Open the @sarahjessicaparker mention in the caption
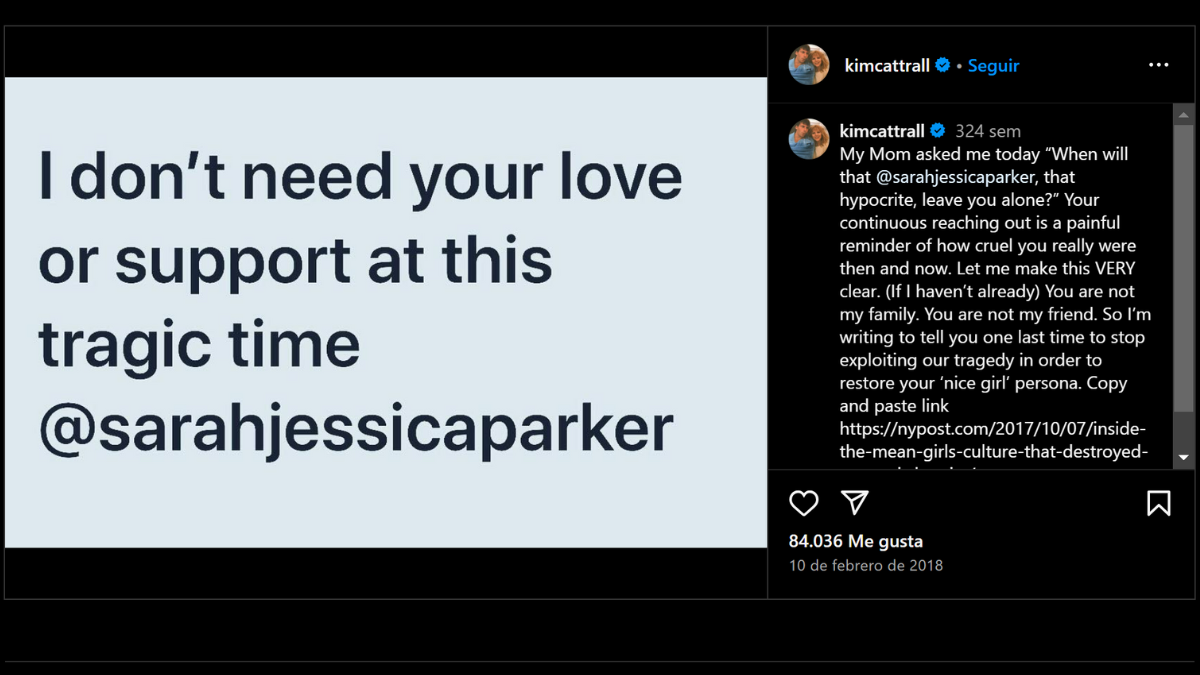The width and height of the screenshot is (1200, 675). click(x=946, y=177)
